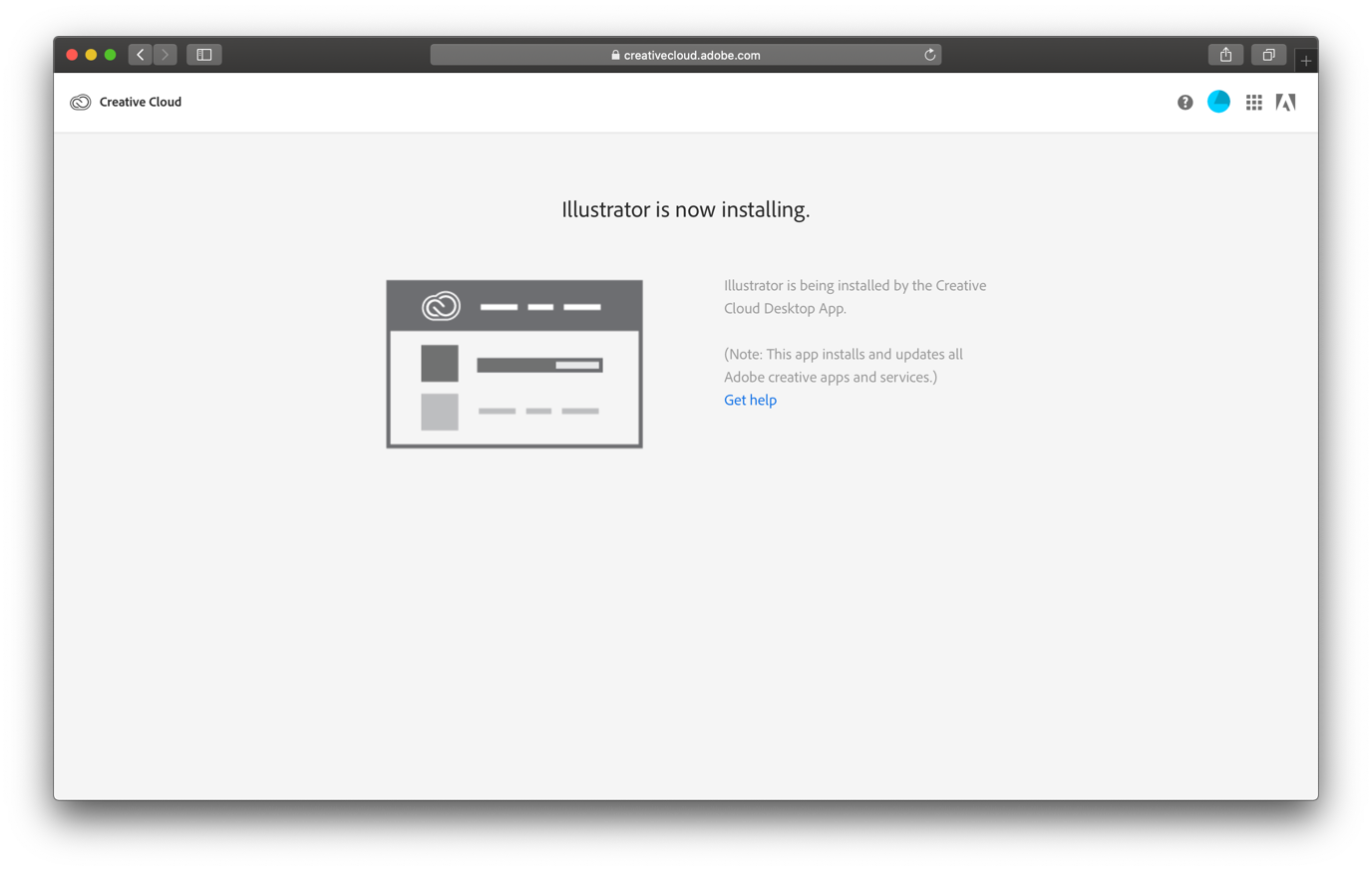Enter full screen with the green button
Image resolution: width=1372 pixels, height=871 pixels.
point(111,55)
